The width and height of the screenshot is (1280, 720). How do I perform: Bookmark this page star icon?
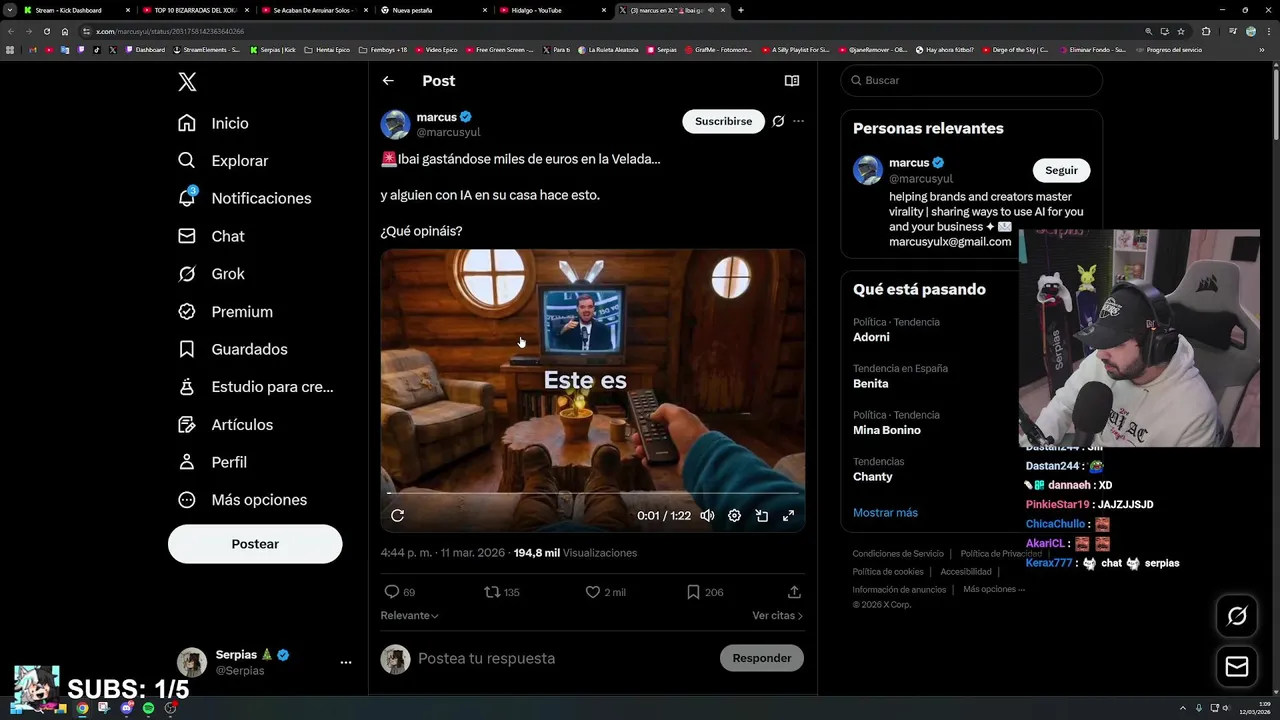1181,31
